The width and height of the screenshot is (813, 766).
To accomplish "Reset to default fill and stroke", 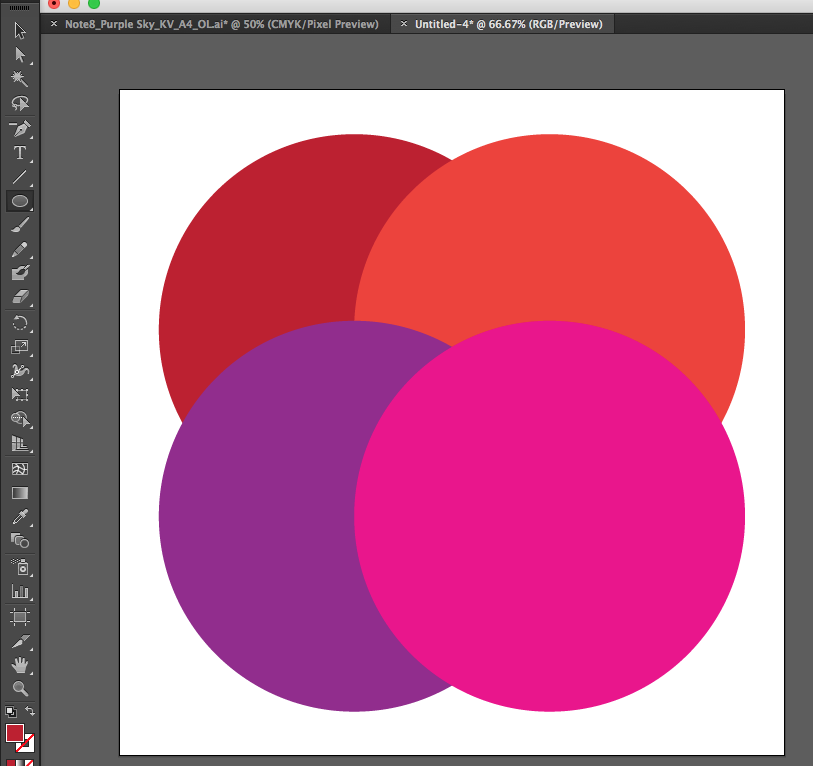I will pos(10,712).
